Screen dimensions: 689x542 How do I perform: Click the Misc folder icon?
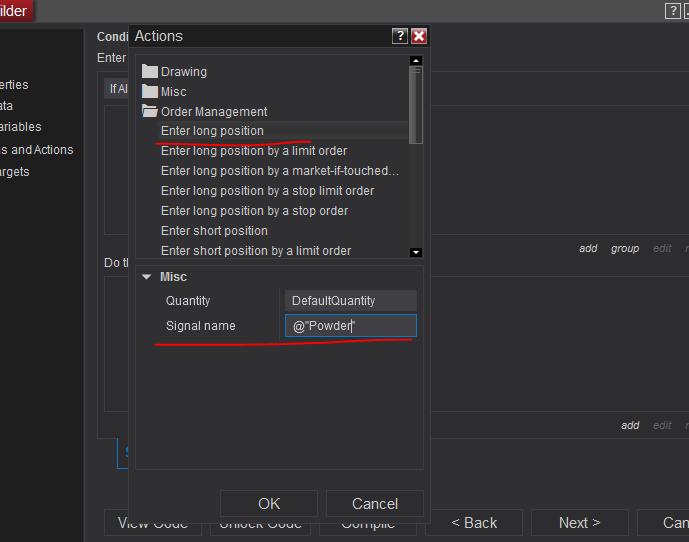coord(150,92)
